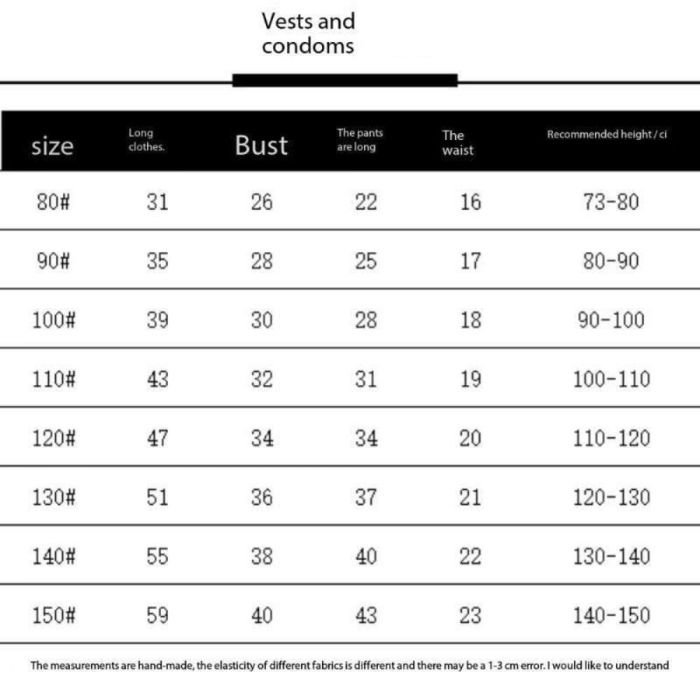The width and height of the screenshot is (700, 700).
Task: Click the measurements disclaimer text at bottom
Action: (349, 665)
